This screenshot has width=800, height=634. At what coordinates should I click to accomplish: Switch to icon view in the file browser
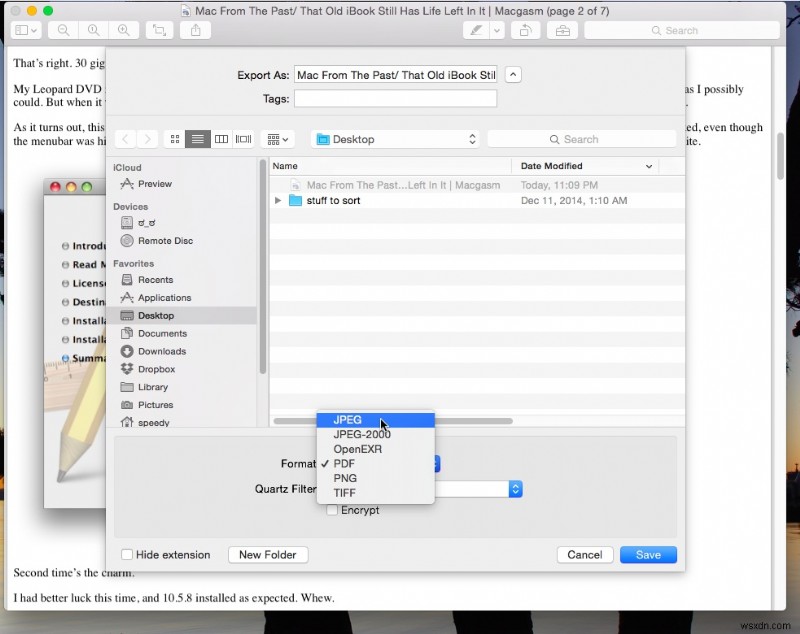click(x=176, y=139)
